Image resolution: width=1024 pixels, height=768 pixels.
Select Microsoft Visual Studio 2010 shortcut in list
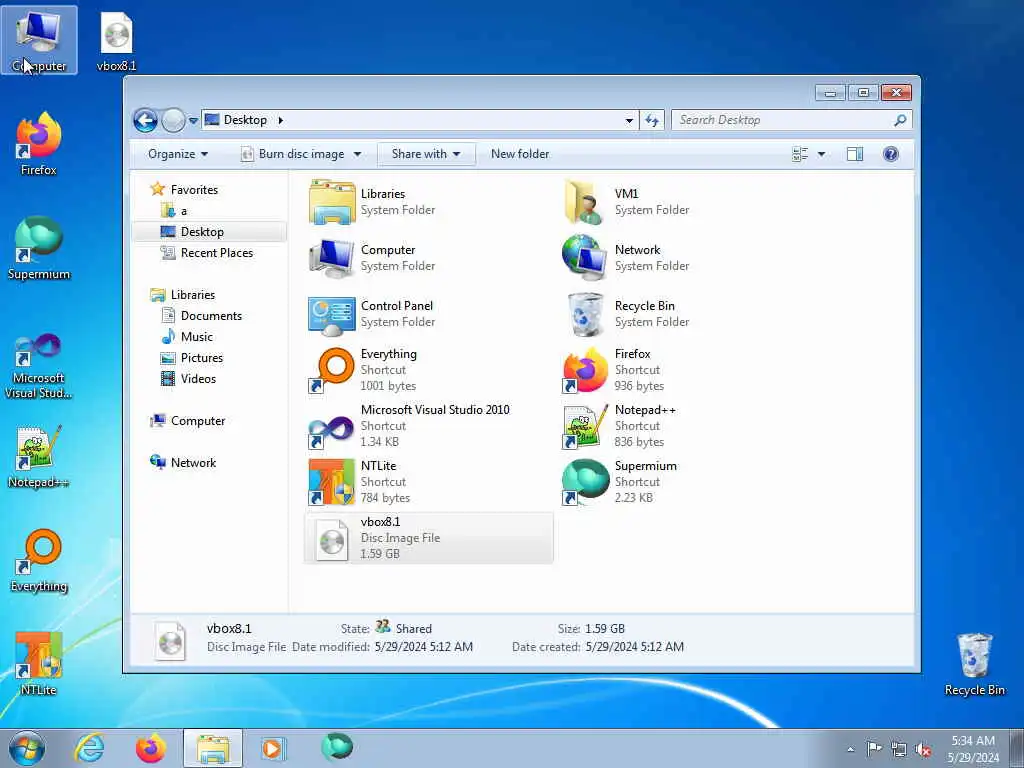(429, 426)
